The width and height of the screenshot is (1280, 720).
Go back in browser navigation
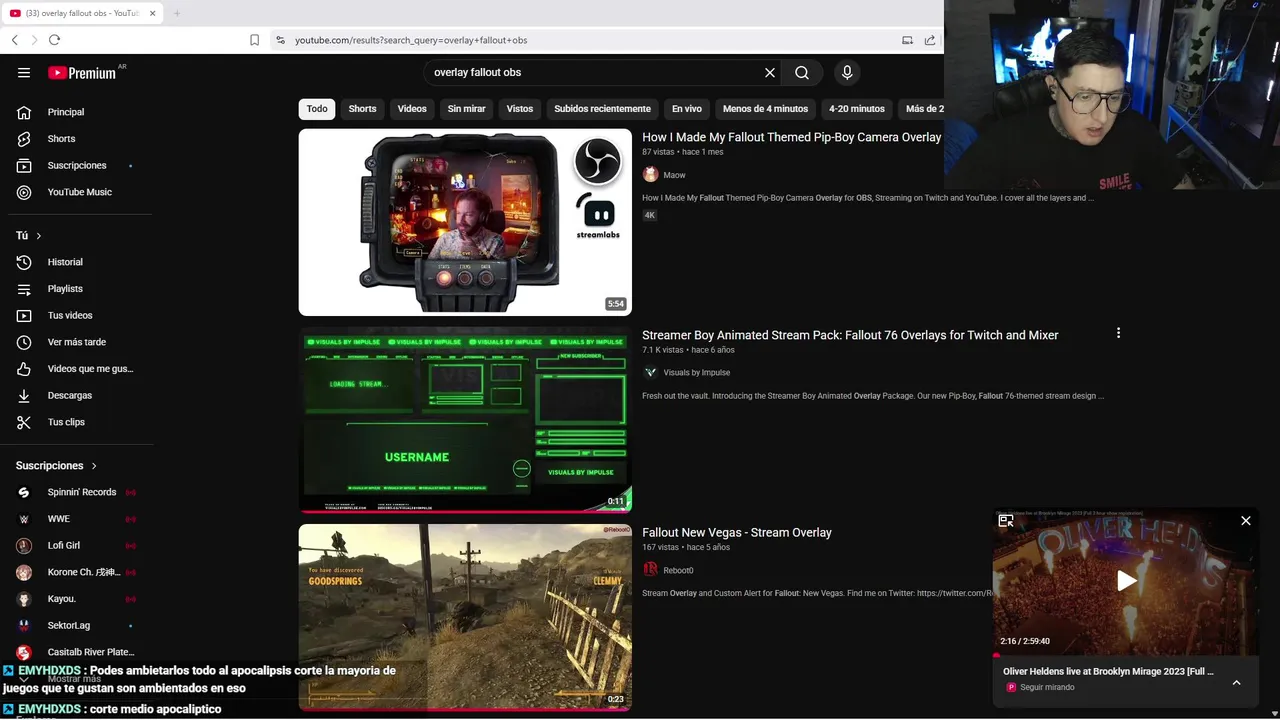(x=14, y=40)
